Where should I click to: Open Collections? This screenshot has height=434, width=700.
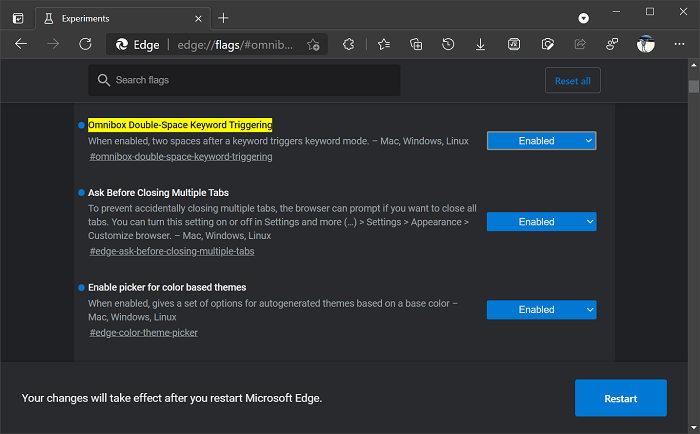click(416, 44)
